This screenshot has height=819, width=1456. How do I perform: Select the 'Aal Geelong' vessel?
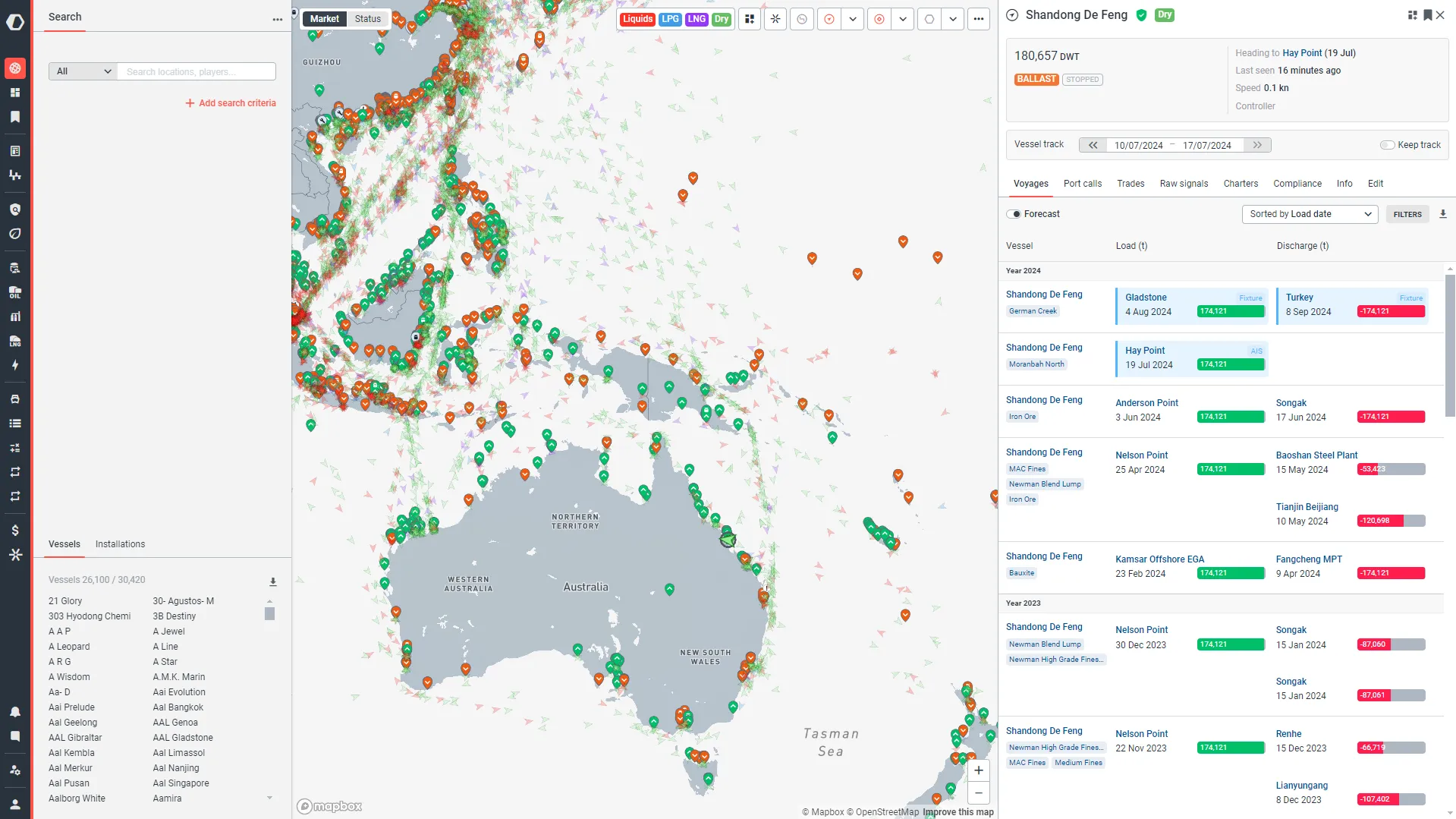pos(73,723)
